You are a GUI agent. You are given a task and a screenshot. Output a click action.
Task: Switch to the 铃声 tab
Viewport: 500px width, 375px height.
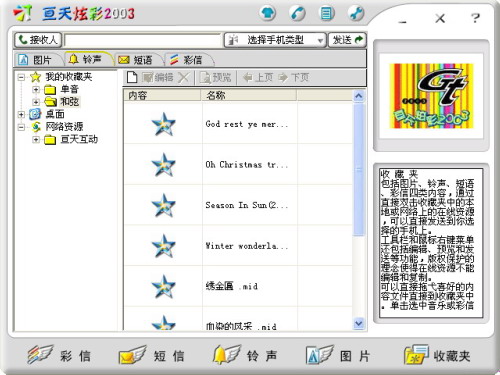point(88,59)
